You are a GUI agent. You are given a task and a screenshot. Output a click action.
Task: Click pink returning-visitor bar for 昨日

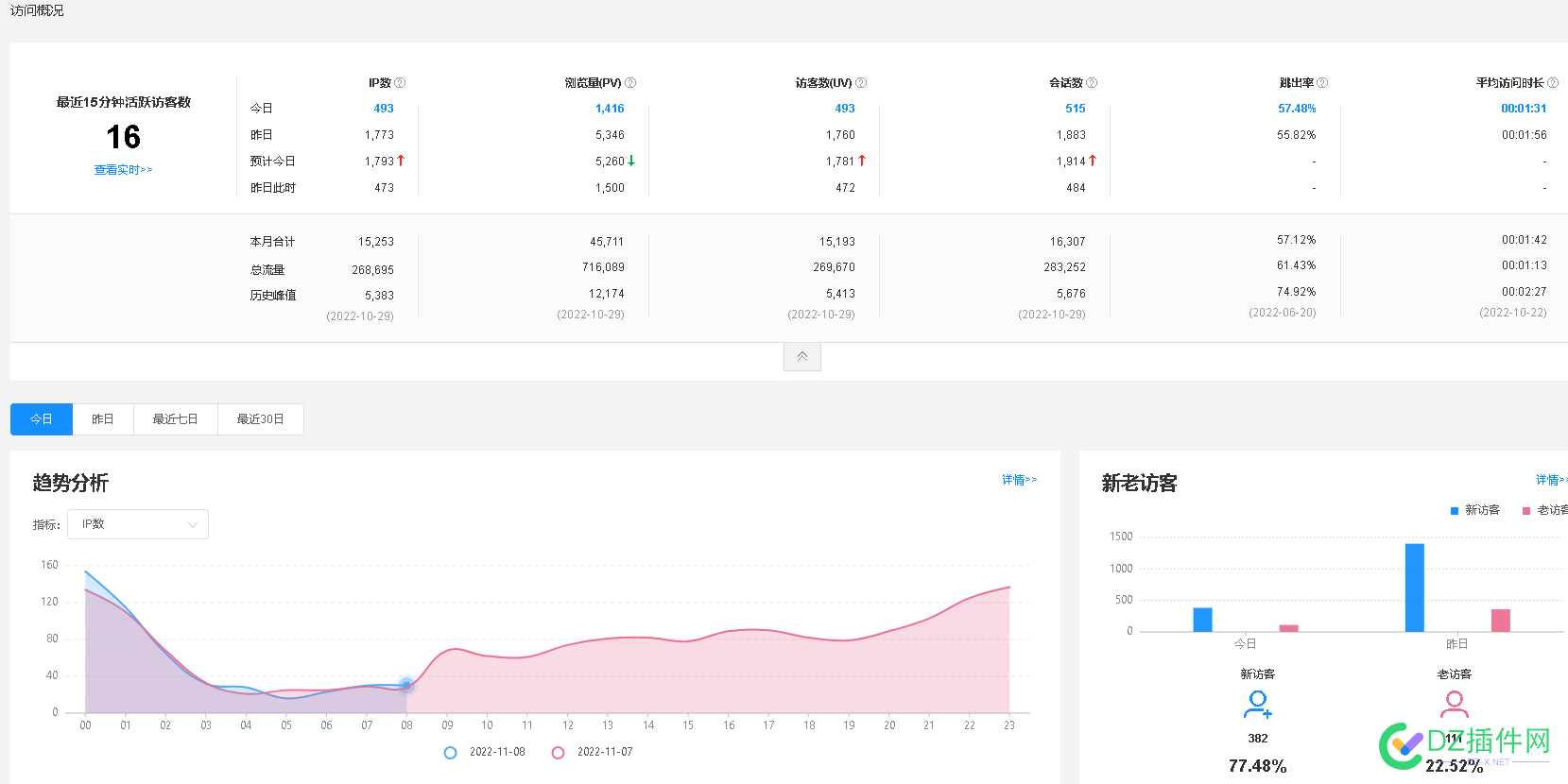1500,621
